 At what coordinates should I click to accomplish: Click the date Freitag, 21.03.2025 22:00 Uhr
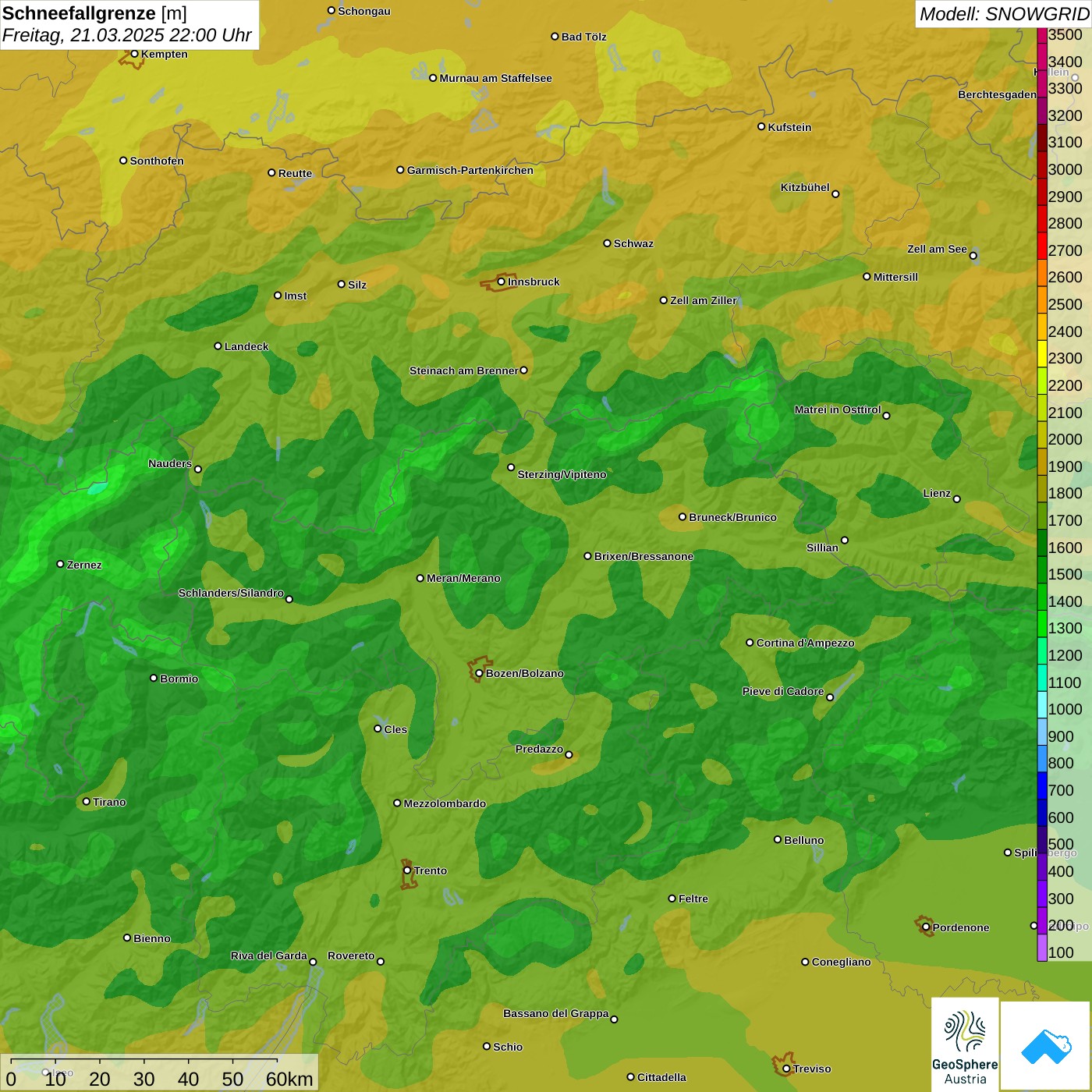pos(127,35)
